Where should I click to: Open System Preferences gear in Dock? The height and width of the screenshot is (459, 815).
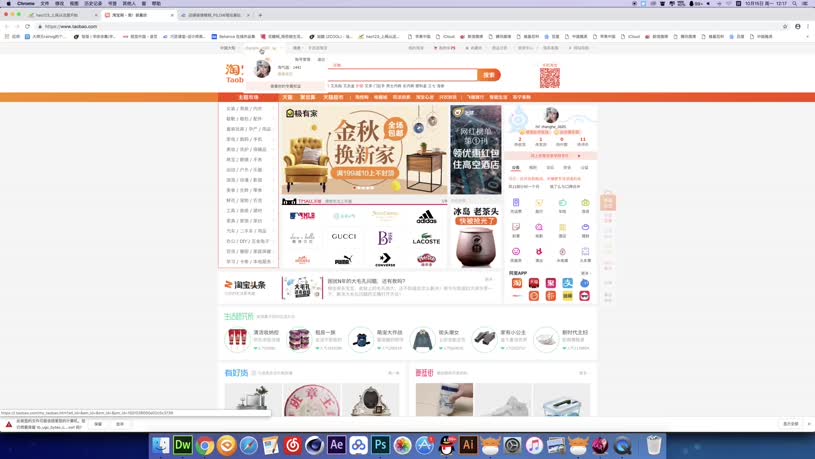coord(512,445)
